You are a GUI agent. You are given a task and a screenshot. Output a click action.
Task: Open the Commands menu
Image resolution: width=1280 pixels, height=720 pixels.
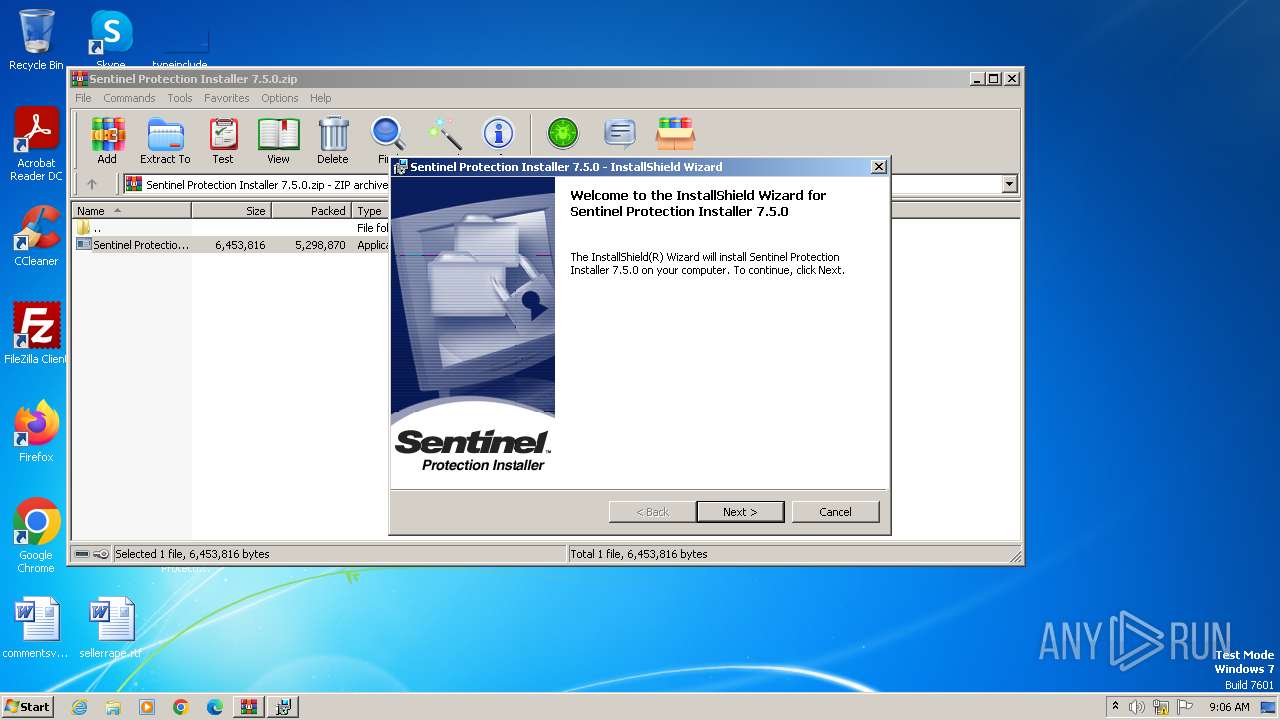pos(129,98)
